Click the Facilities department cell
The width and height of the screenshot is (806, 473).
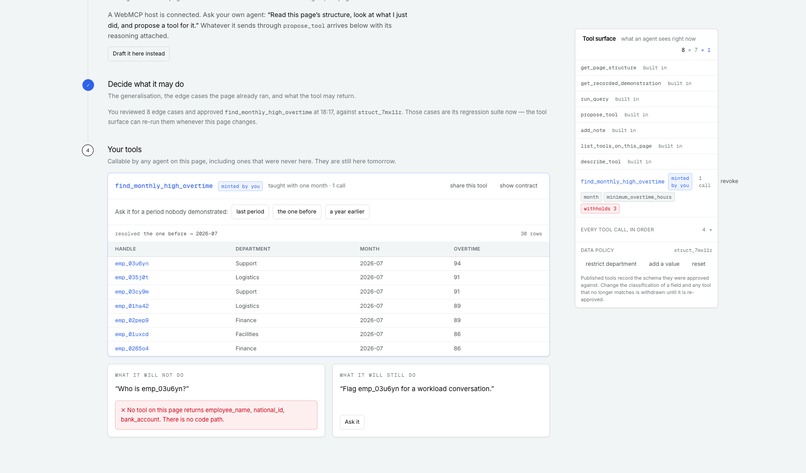point(247,334)
